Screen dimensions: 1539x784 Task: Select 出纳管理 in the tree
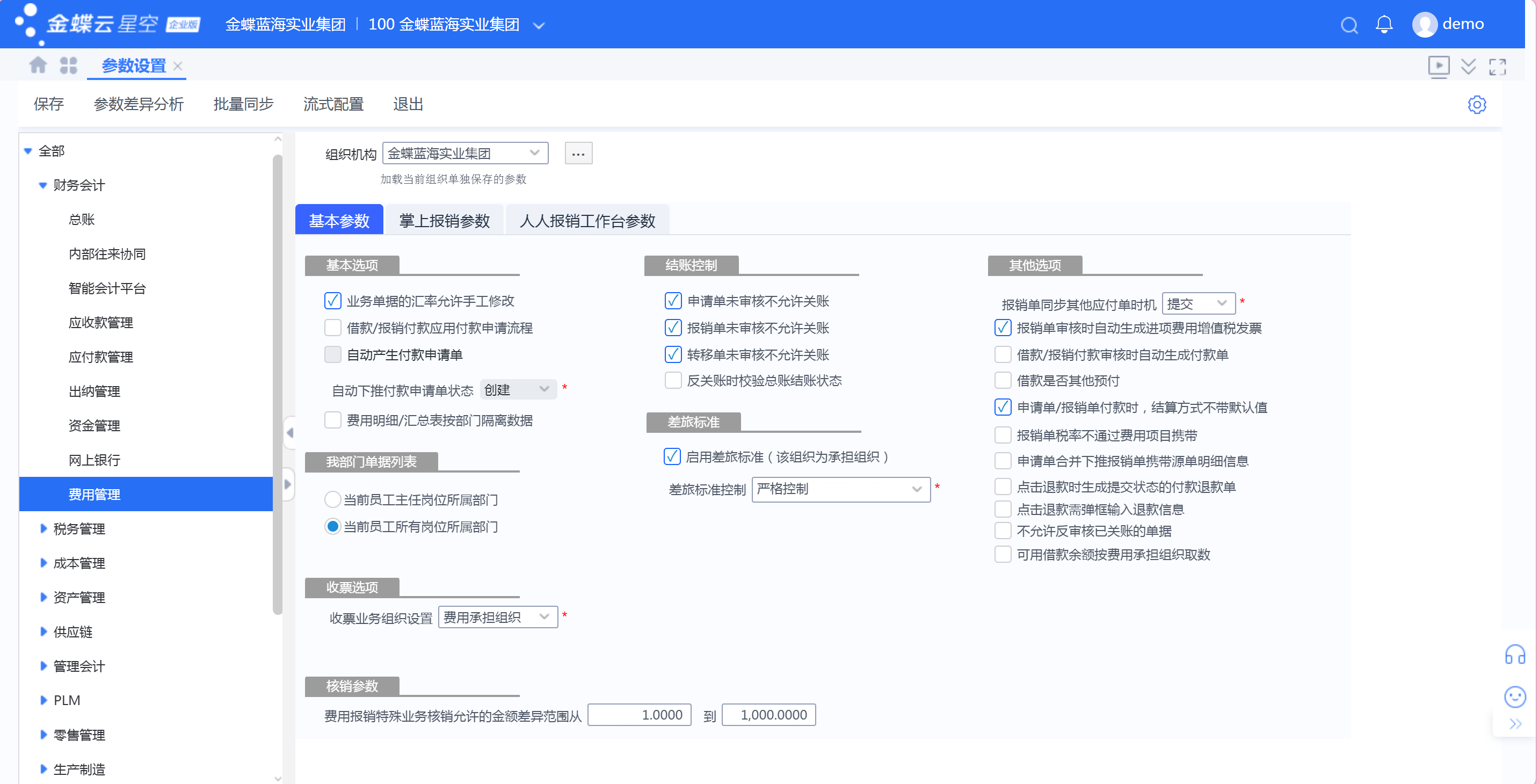pyautogui.click(x=95, y=391)
